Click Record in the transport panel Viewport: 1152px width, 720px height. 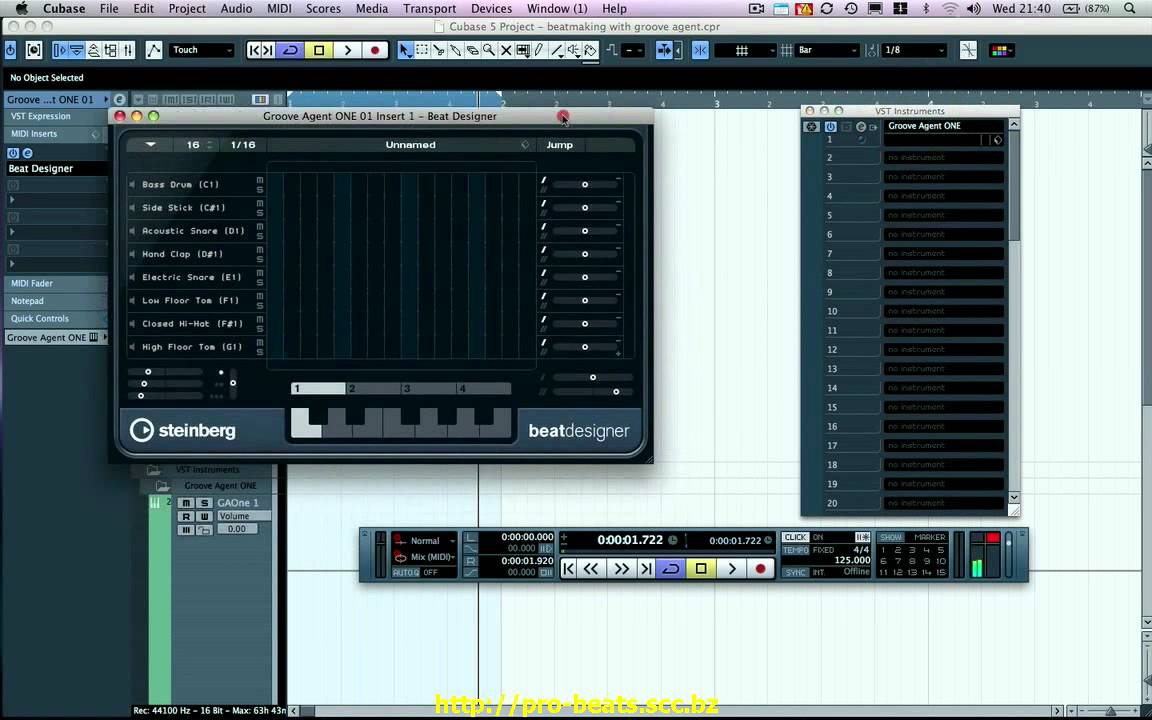click(760, 569)
